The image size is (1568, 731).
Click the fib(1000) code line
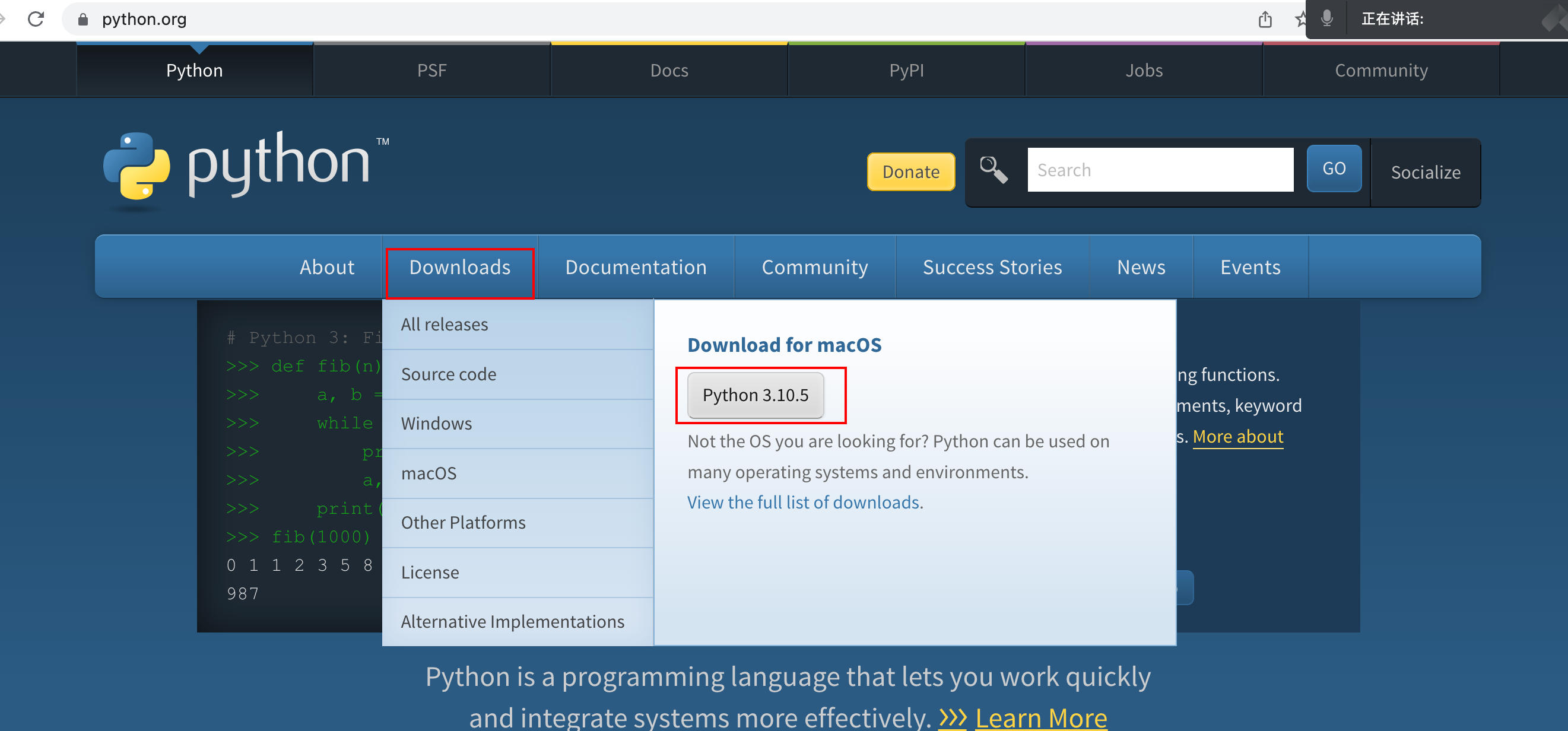[x=299, y=537]
